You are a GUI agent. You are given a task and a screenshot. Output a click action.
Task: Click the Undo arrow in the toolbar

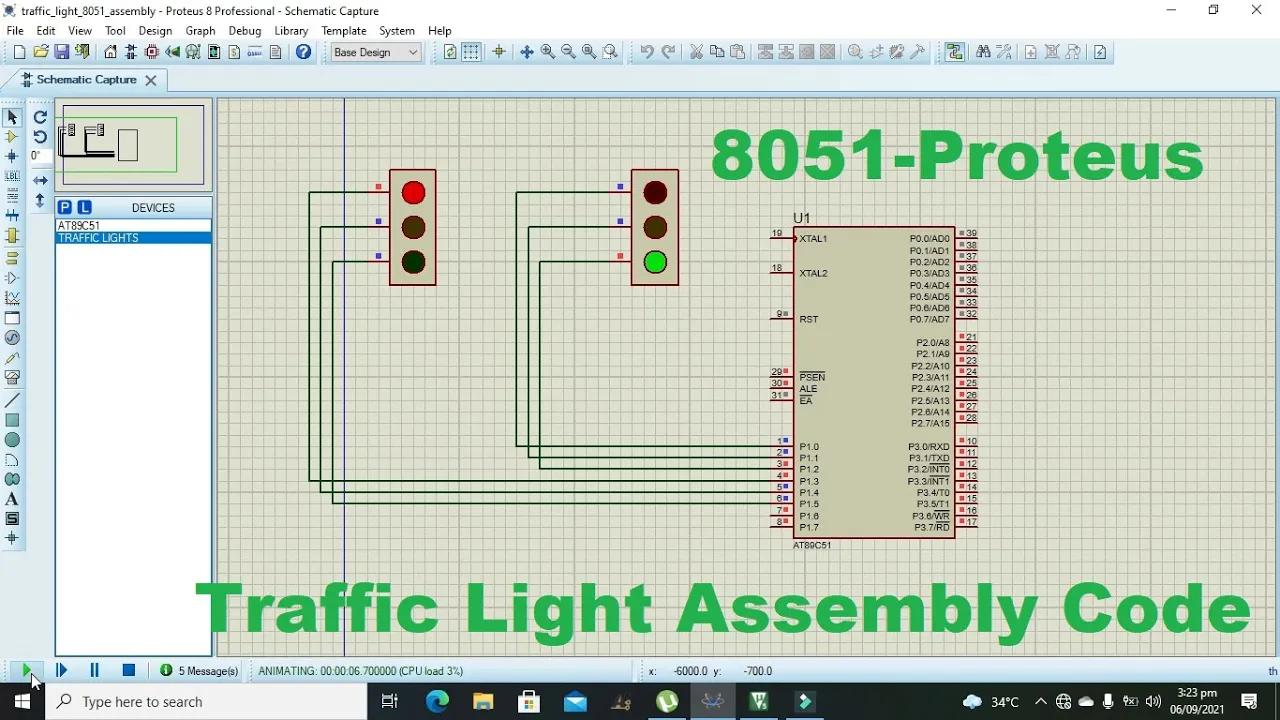pyautogui.click(x=647, y=52)
